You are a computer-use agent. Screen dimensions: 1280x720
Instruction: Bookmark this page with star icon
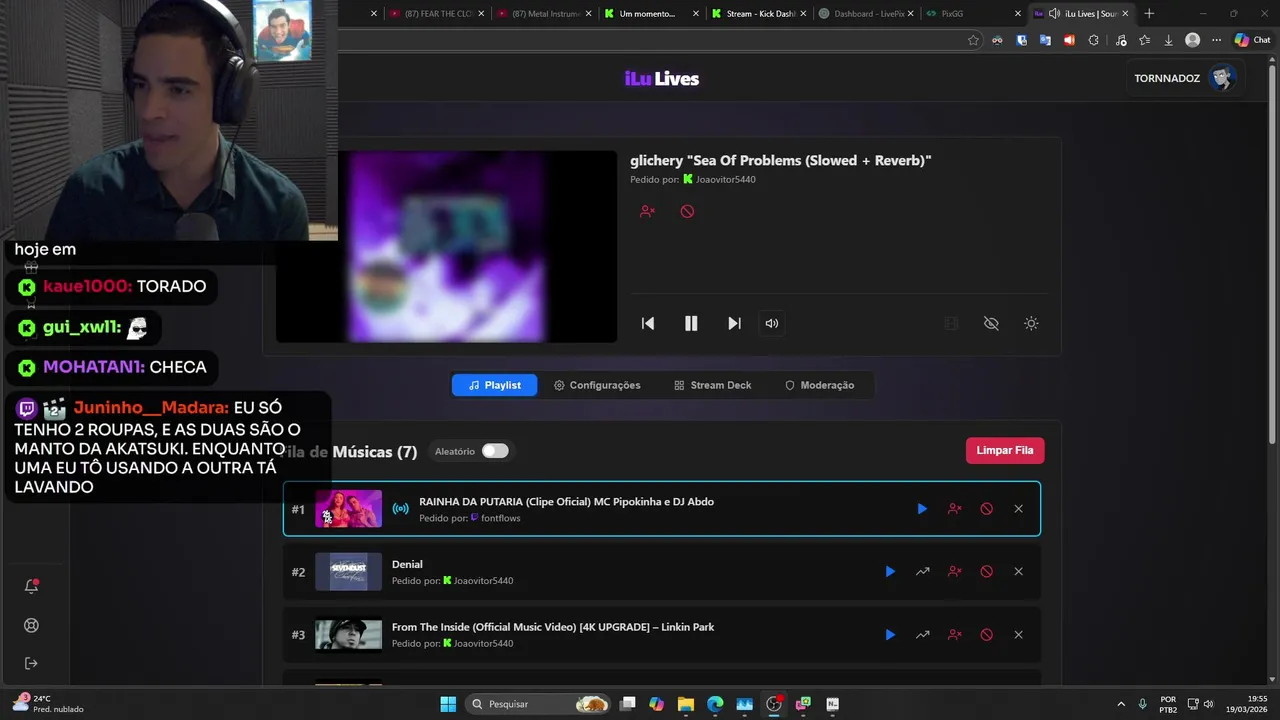click(973, 40)
